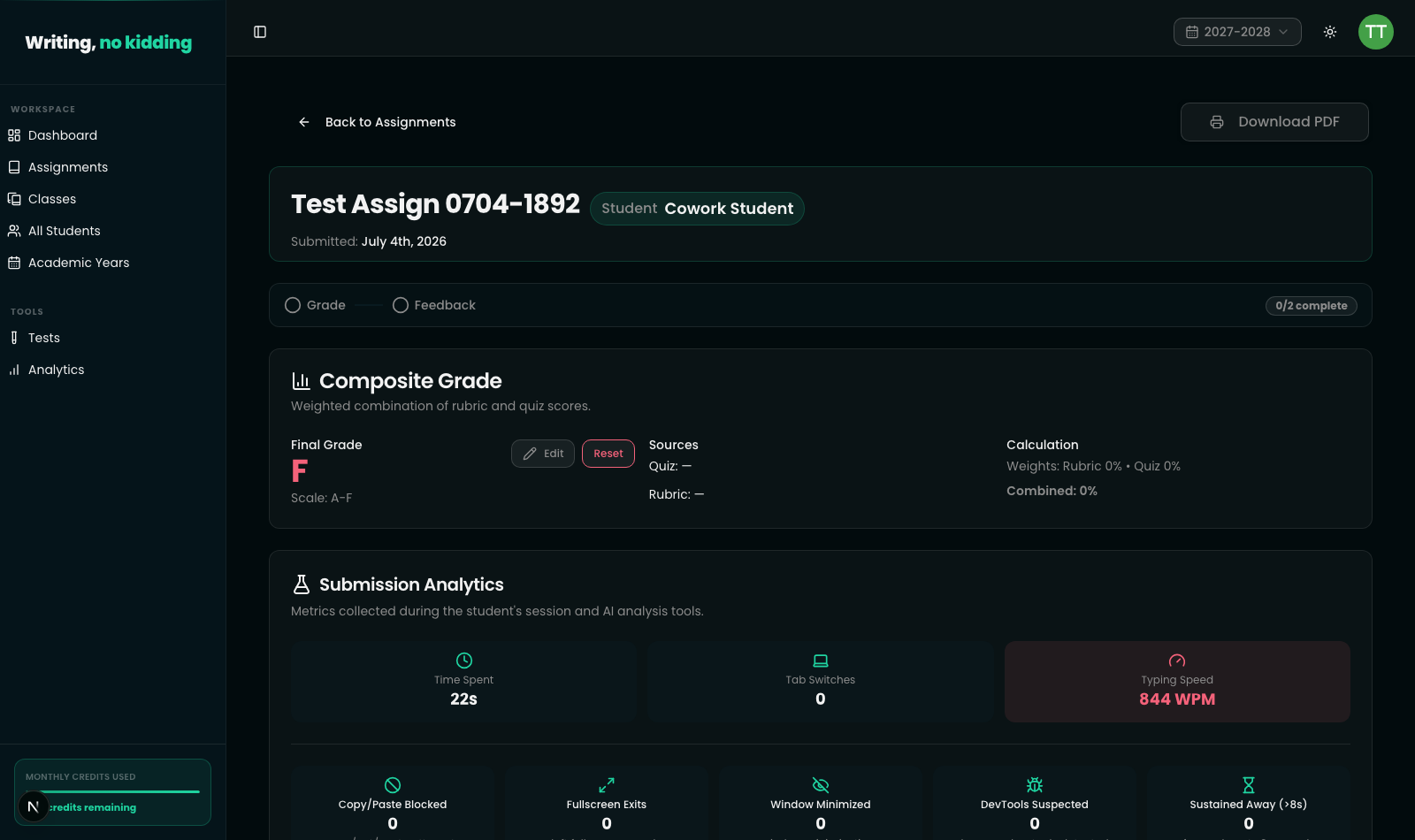
Task: Click the Analytics bar chart icon
Action: click(14, 370)
